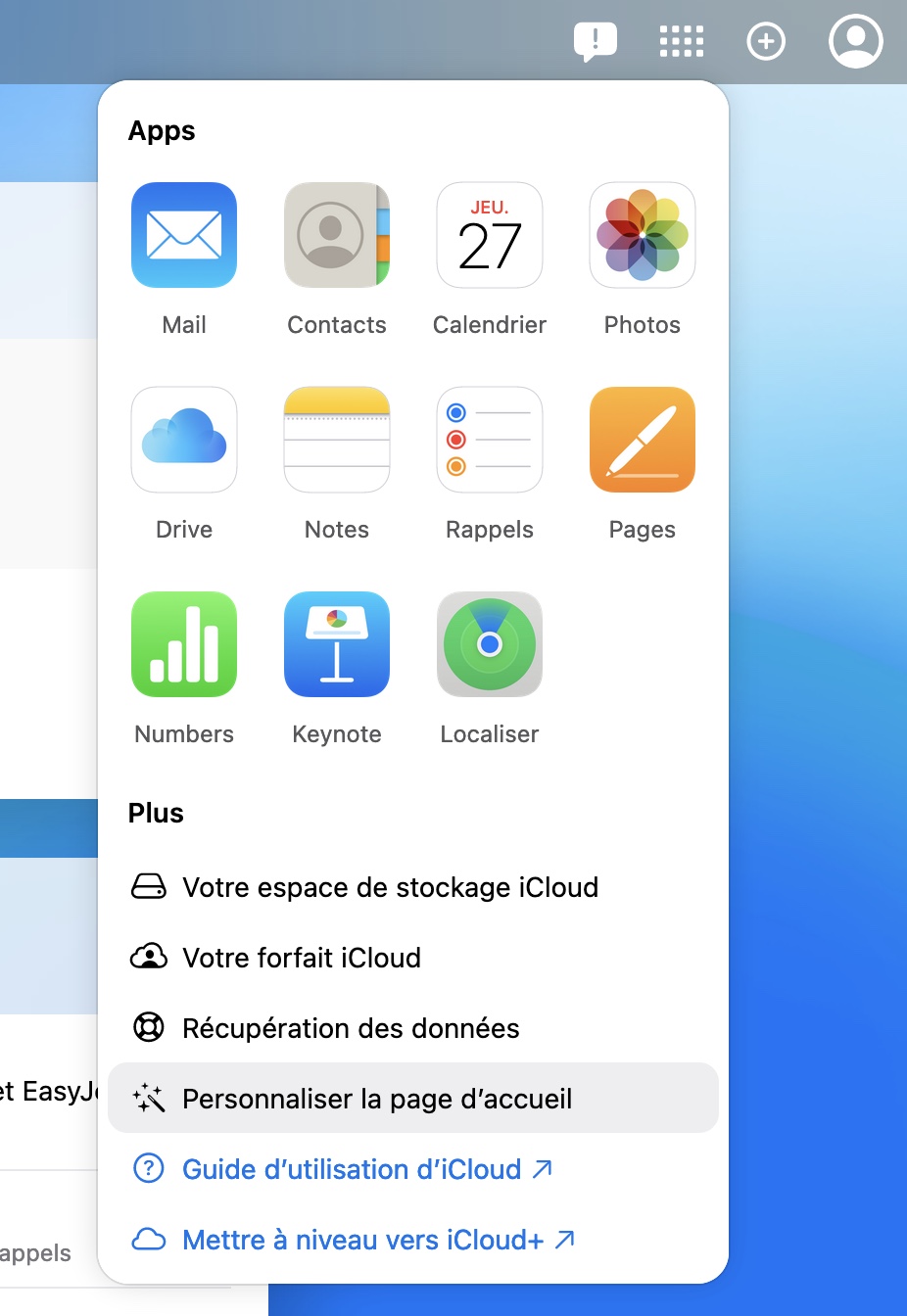Click the Mail label text

pyautogui.click(x=184, y=325)
